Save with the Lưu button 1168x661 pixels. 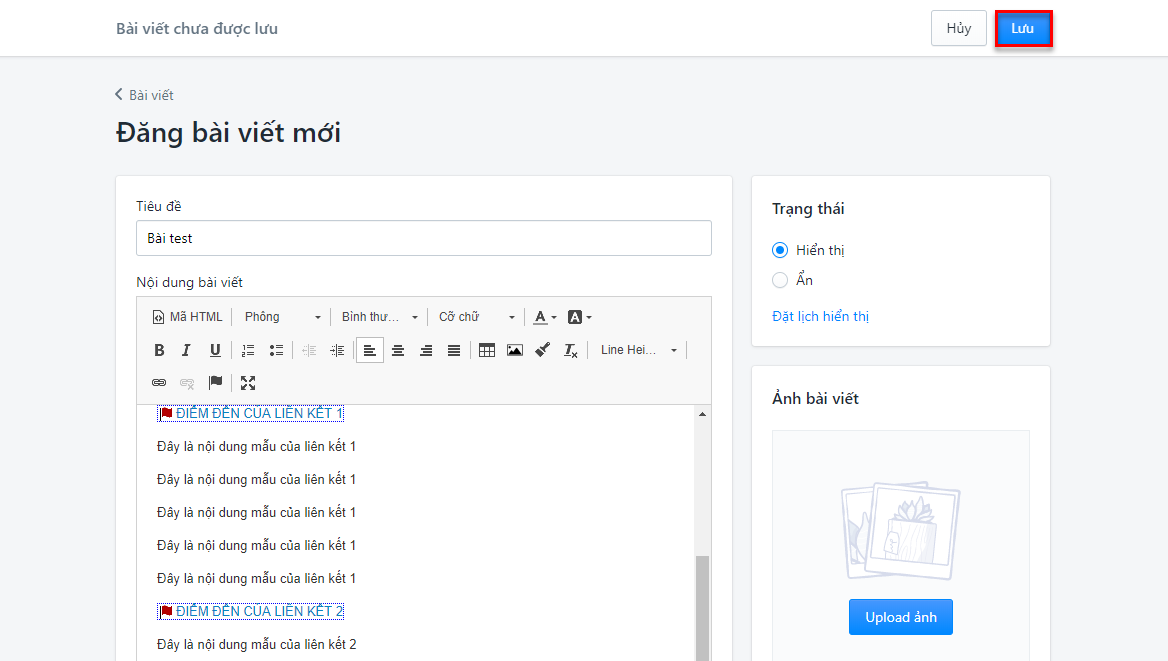pyautogui.click(x=1023, y=28)
